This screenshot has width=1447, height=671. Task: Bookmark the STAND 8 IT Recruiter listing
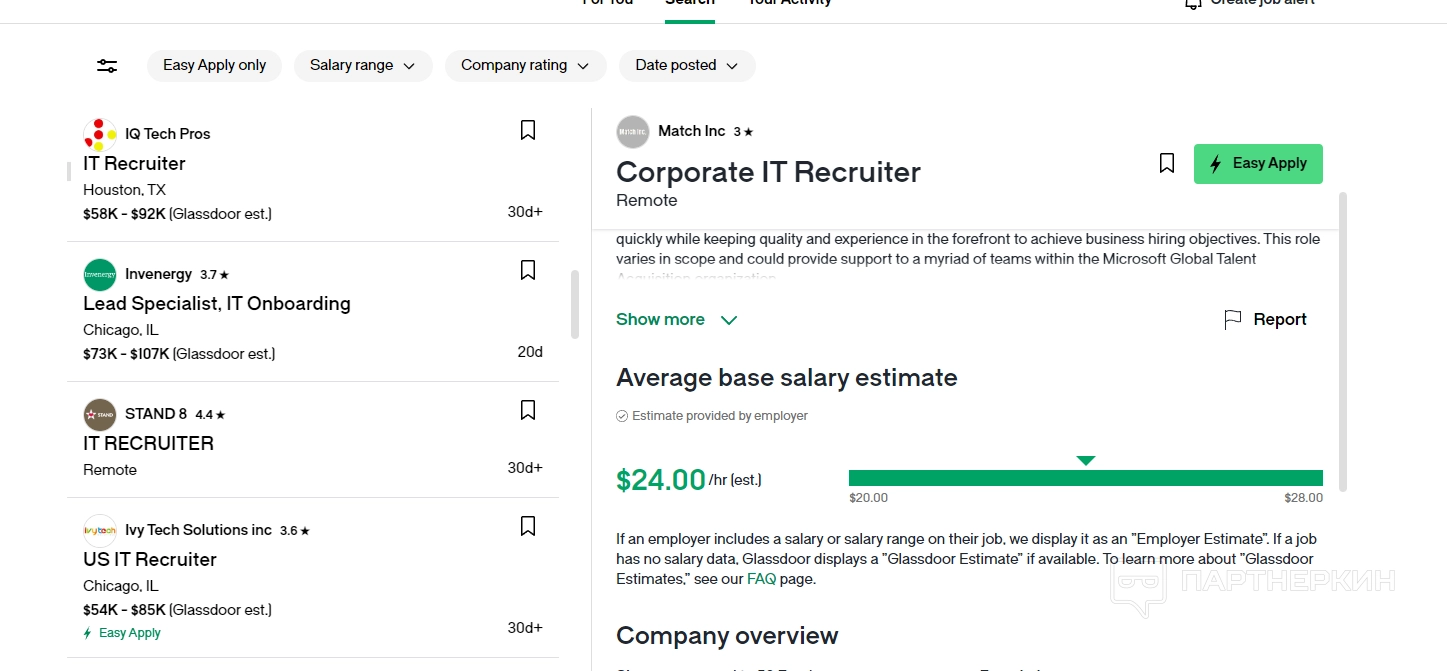coord(528,410)
